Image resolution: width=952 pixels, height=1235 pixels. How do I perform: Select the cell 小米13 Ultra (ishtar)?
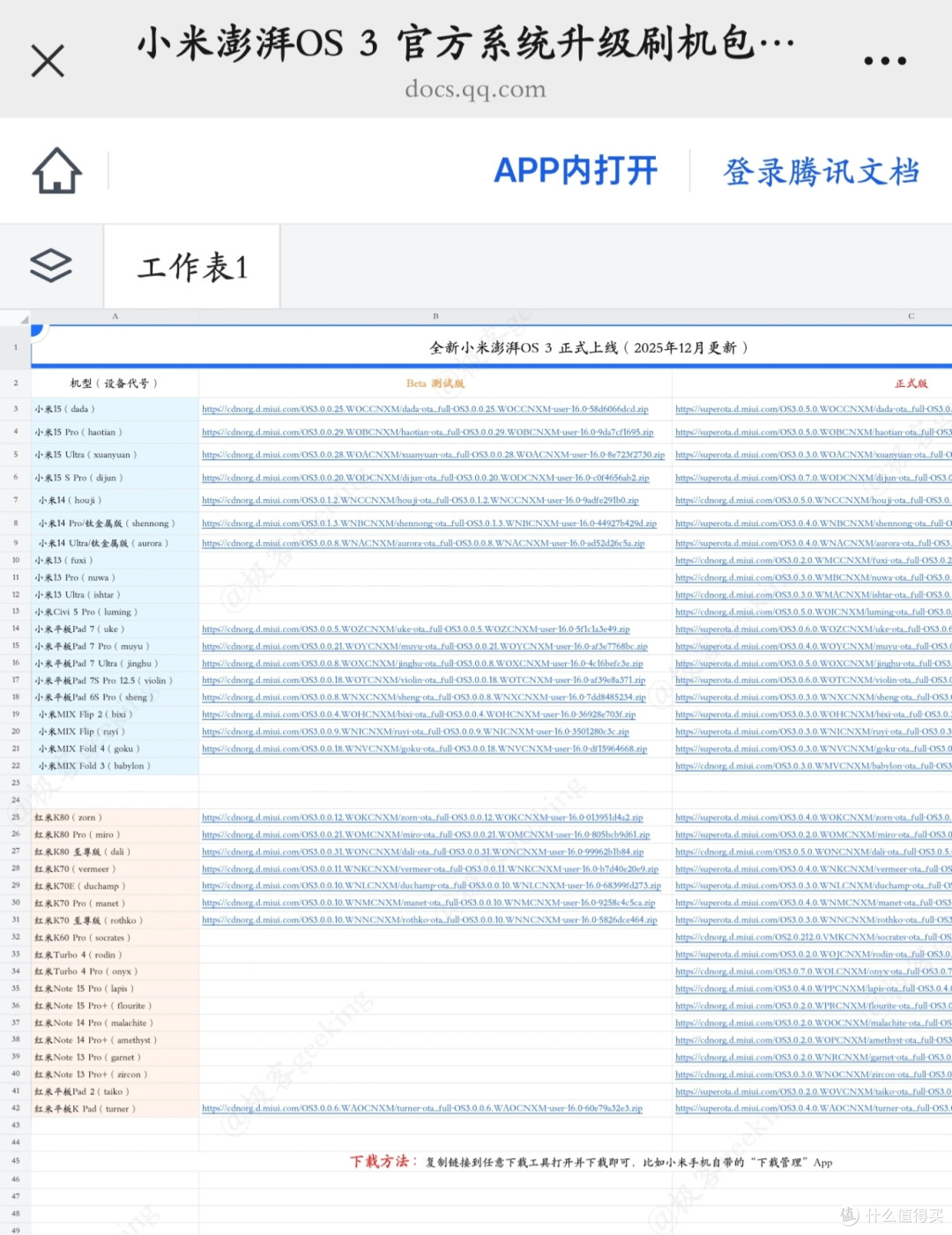tap(115, 595)
